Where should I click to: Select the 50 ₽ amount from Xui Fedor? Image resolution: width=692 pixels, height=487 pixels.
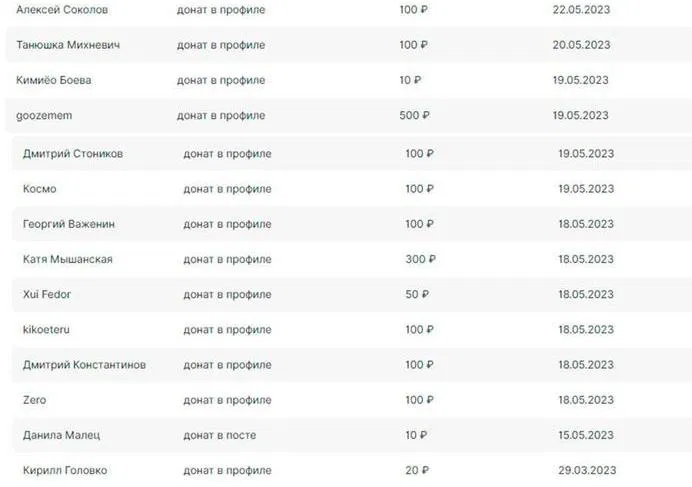pyautogui.click(x=417, y=294)
